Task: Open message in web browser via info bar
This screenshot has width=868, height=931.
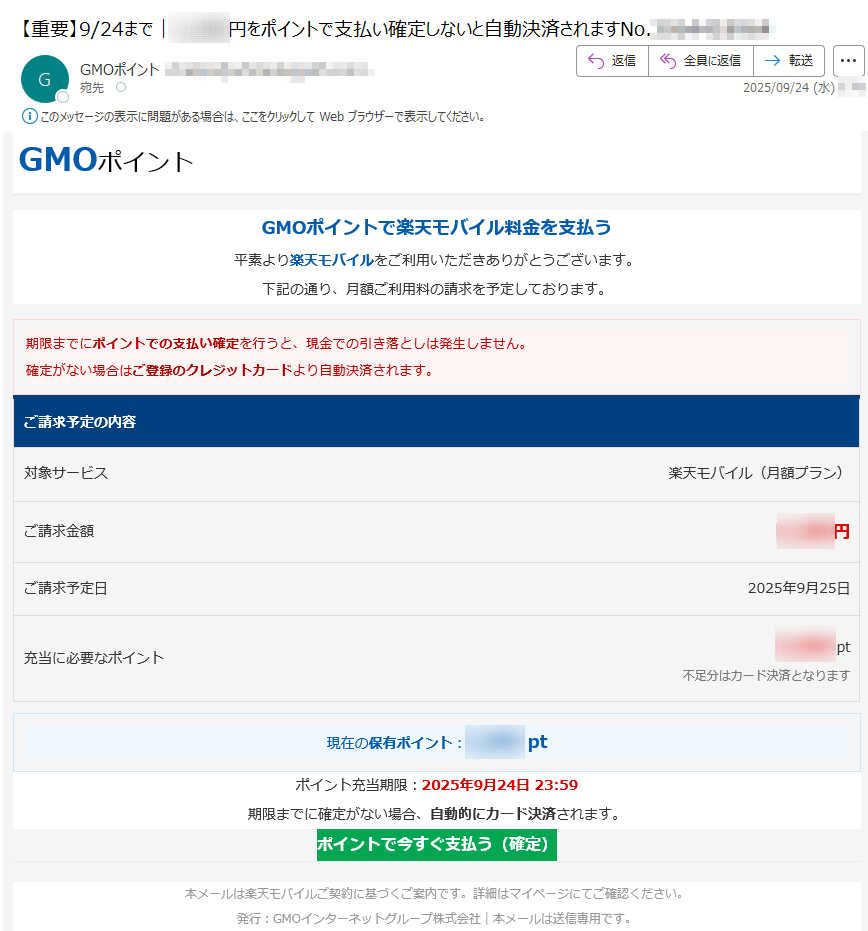Action: coord(262,116)
